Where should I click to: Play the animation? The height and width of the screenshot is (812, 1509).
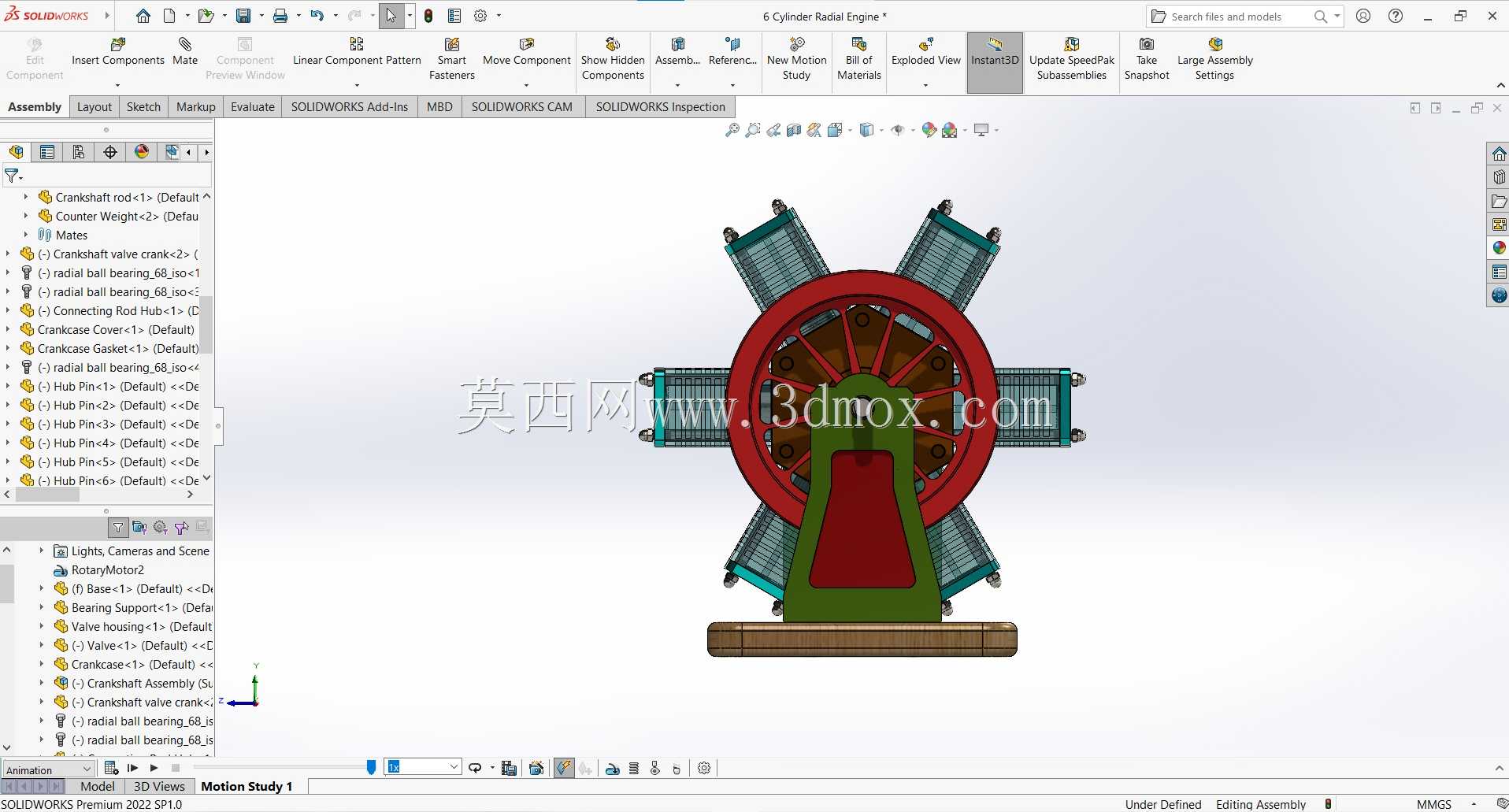point(154,768)
